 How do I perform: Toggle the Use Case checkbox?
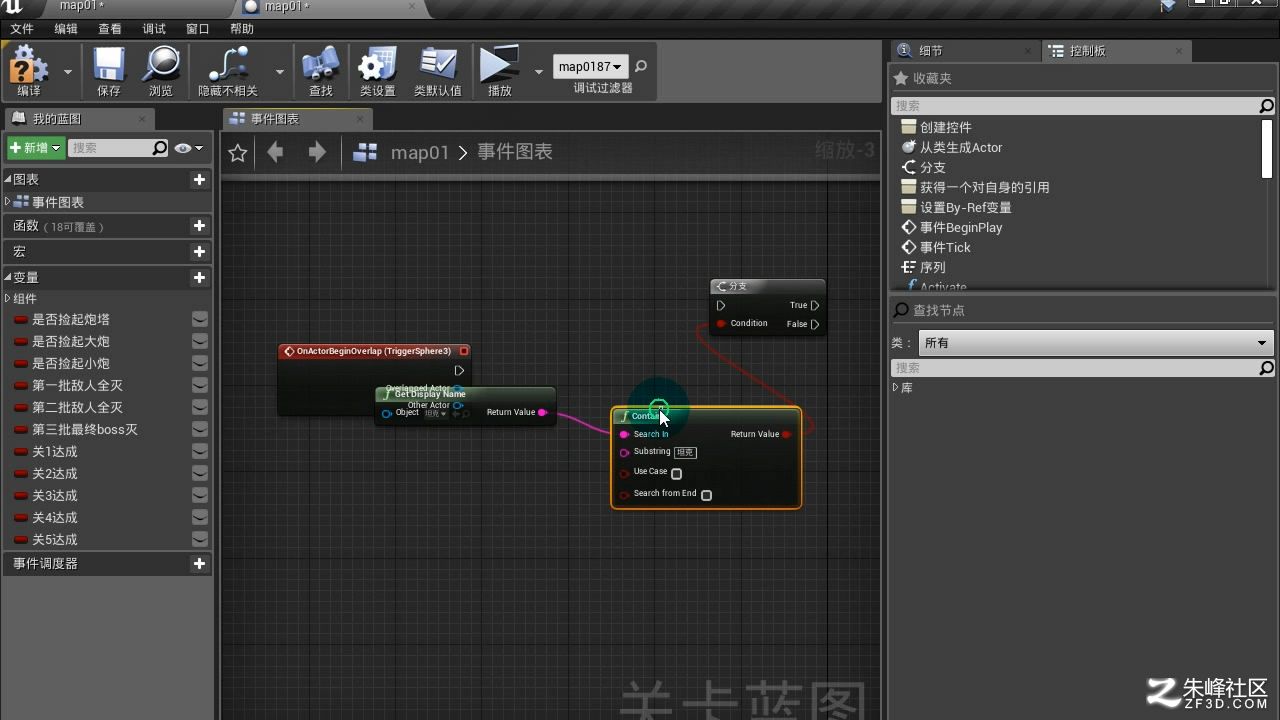677,474
